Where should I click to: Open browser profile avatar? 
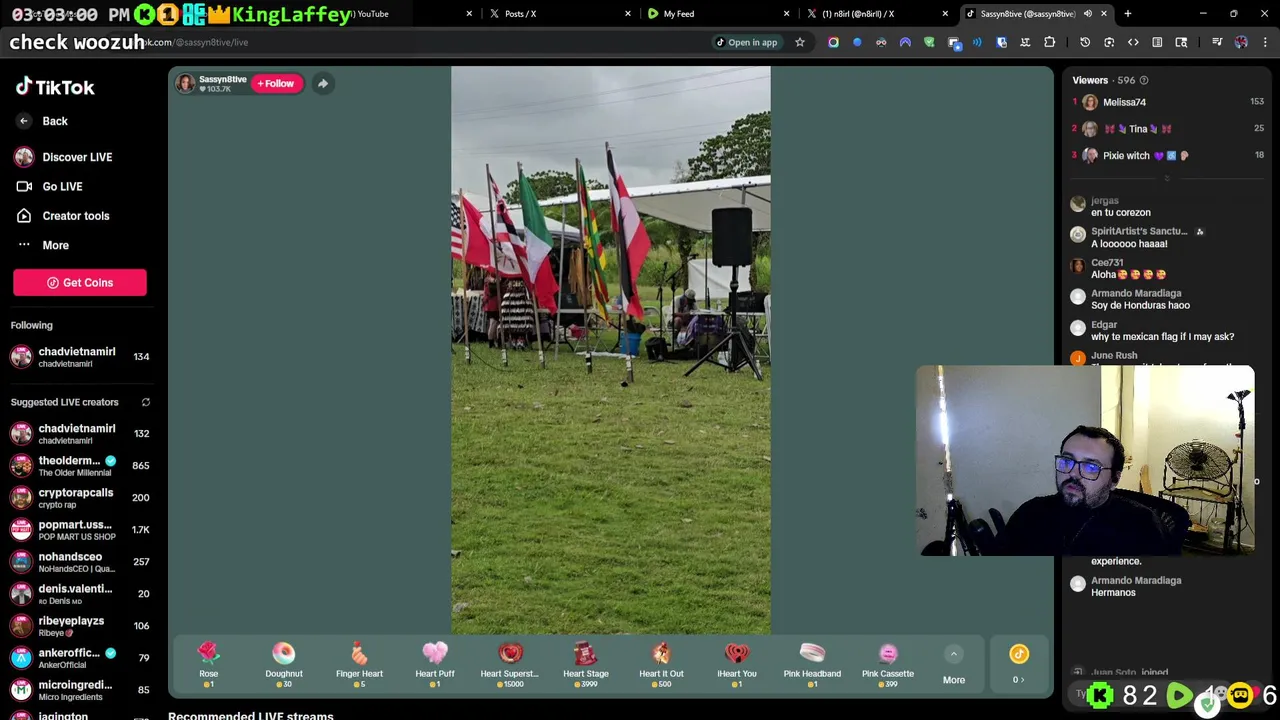(1241, 42)
